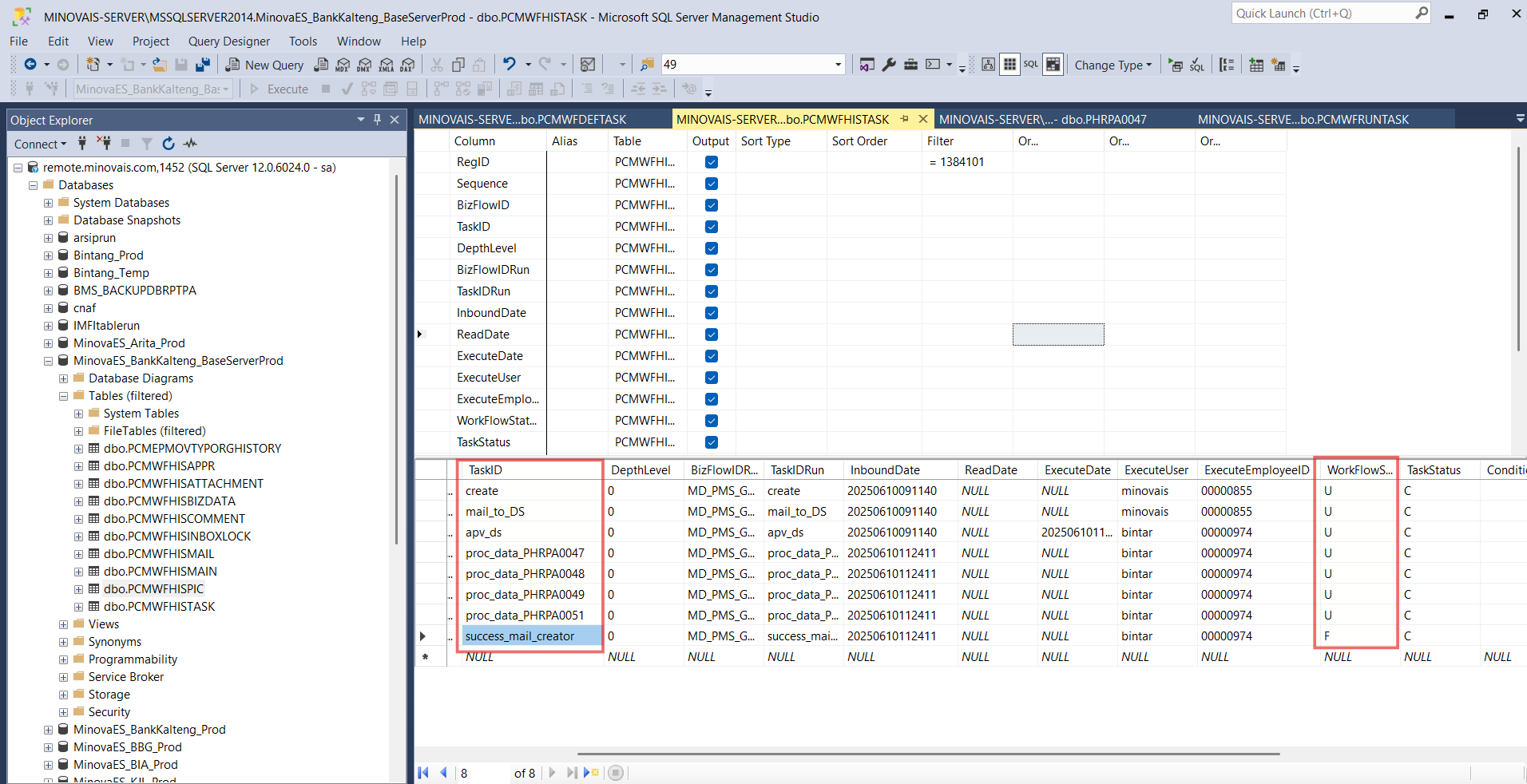Open the find combo box dropdown arrow

(x=838, y=65)
